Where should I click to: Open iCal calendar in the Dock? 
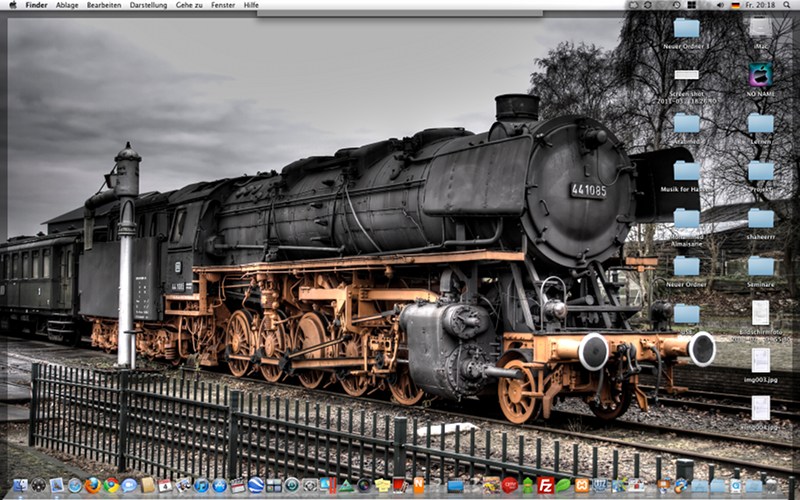165,485
